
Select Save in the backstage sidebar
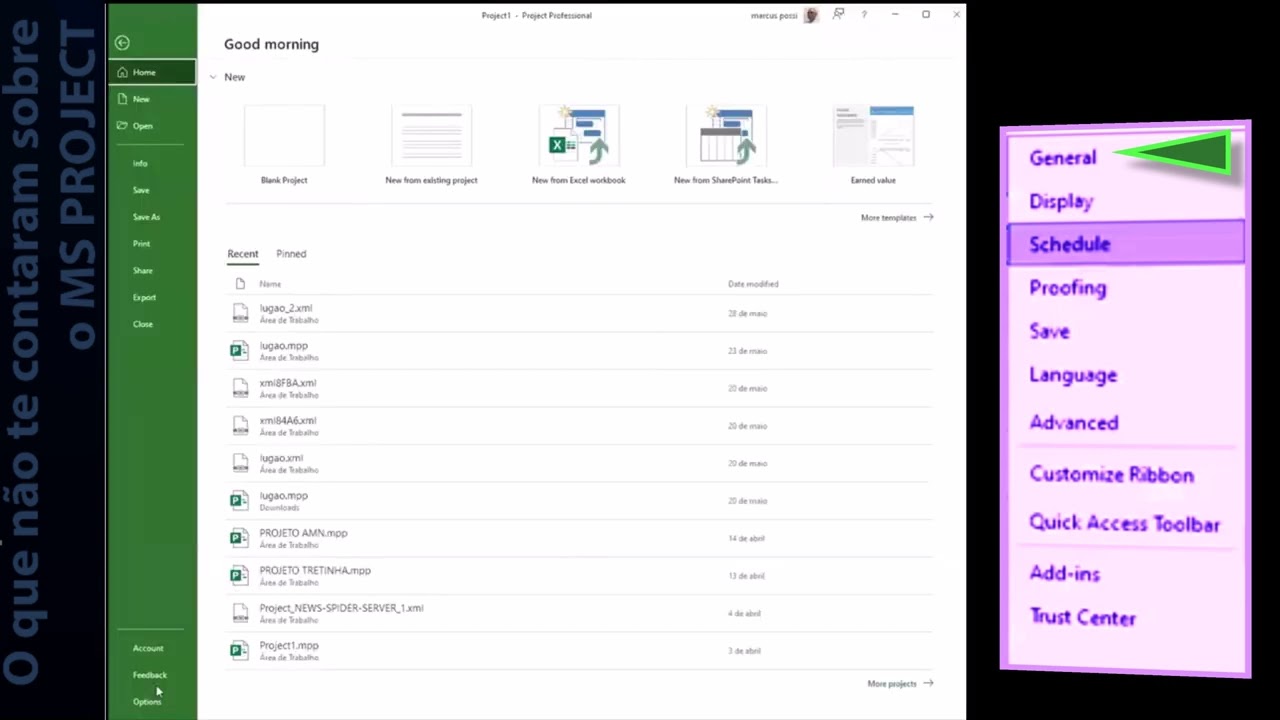click(x=141, y=190)
